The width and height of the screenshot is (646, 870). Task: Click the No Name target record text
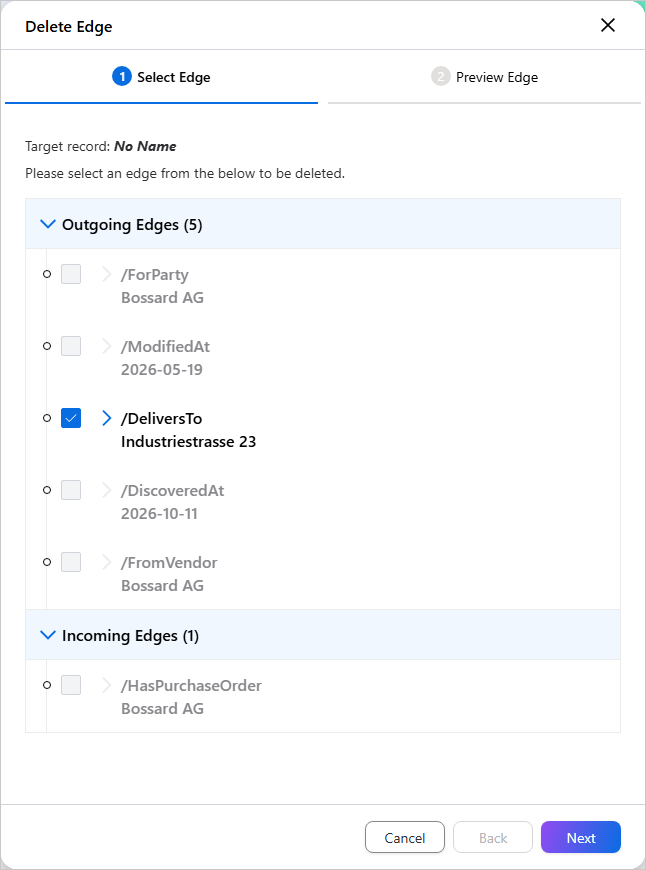tap(145, 146)
